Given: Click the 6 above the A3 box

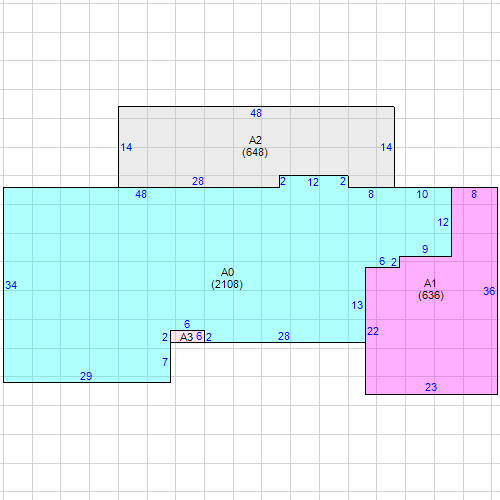Looking at the screenshot, I should click(x=187, y=324).
